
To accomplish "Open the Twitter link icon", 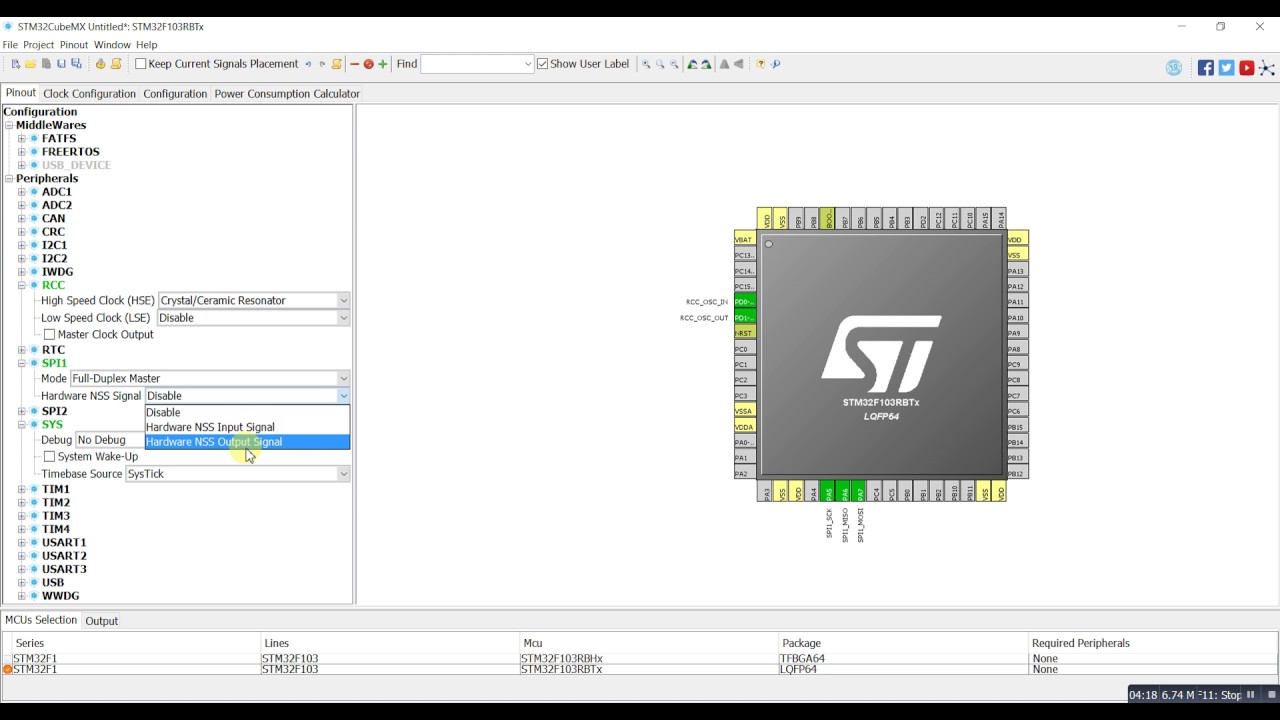I will click(1226, 68).
